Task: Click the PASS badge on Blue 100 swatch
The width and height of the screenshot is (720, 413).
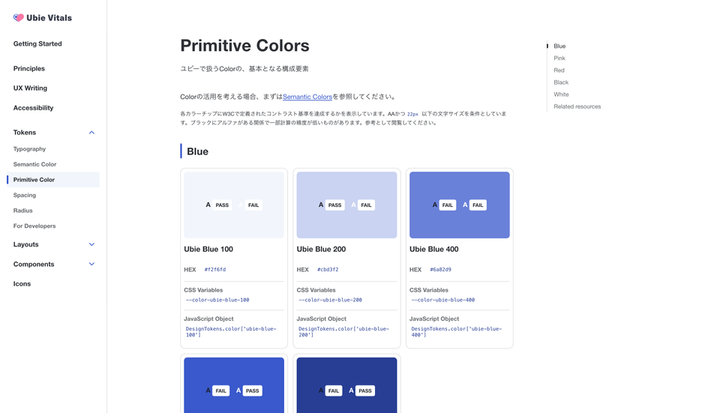Action: point(222,205)
